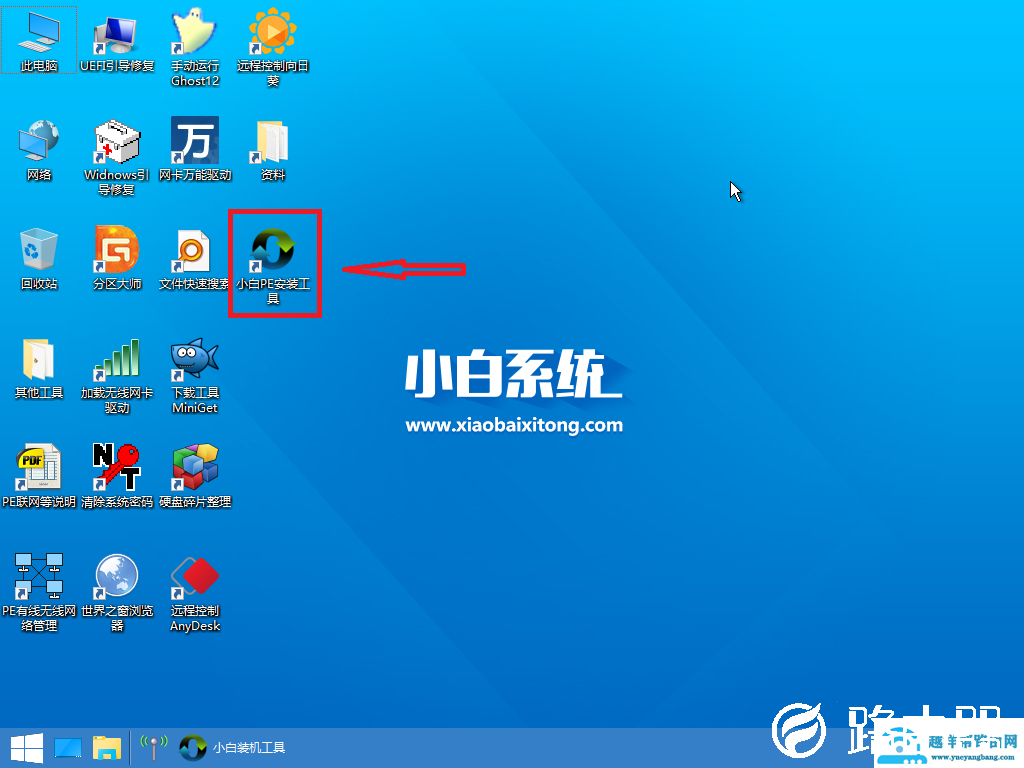The width and height of the screenshot is (1024, 768).
Task: Launch 分区大师 partition tool
Action: coord(117,257)
